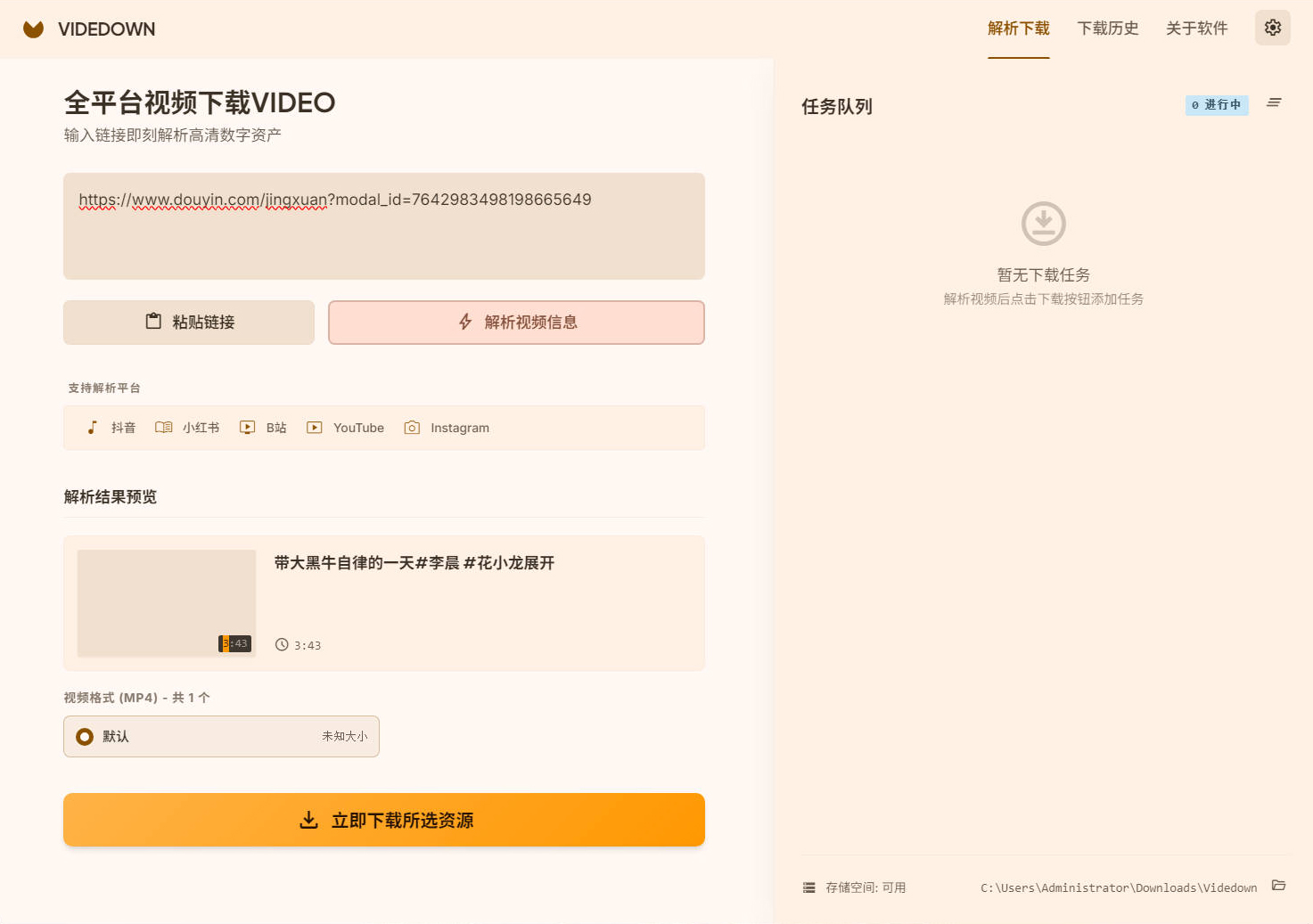
Task: Click the 0 进行中 status badge
Action: pos(1217,105)
